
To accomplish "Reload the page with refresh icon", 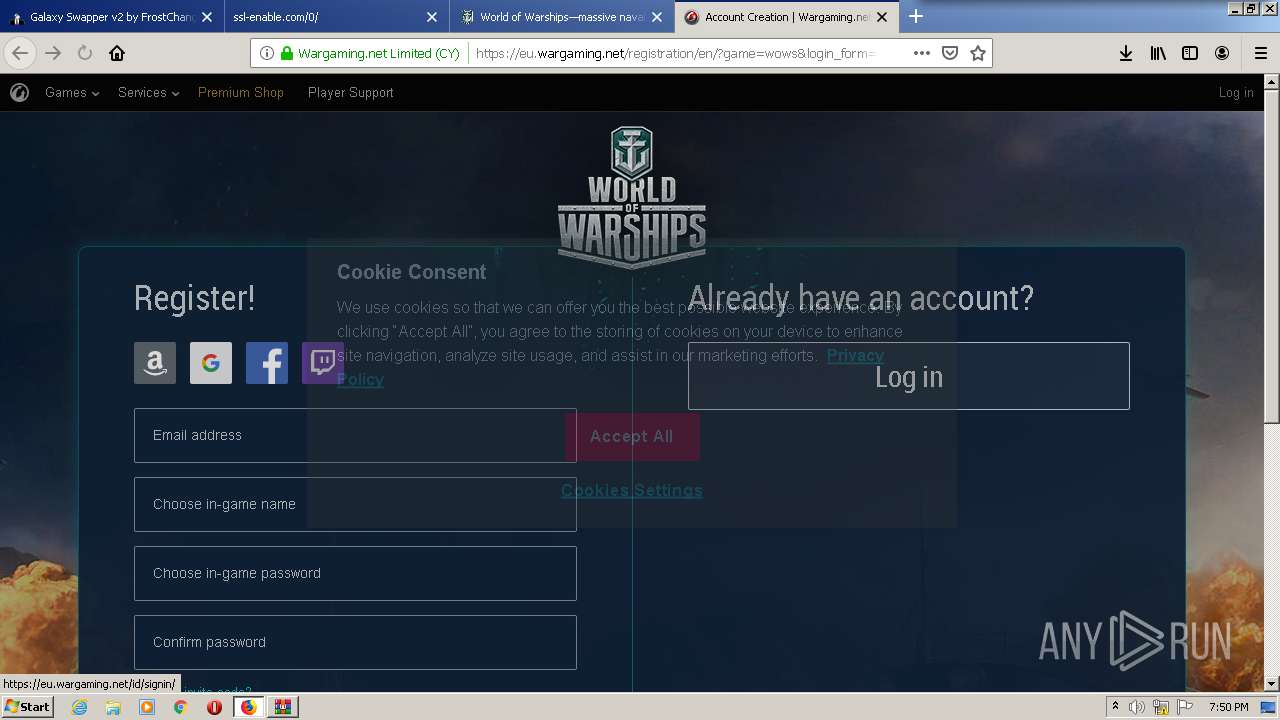I will pos(85,53).
